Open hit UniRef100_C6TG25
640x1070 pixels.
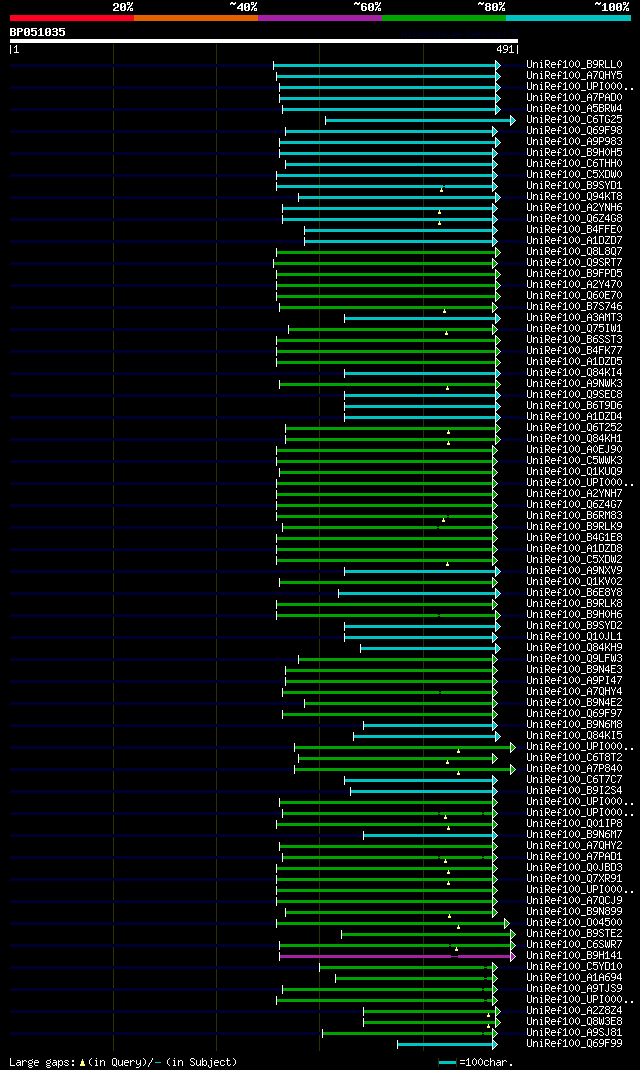[574, 119]
